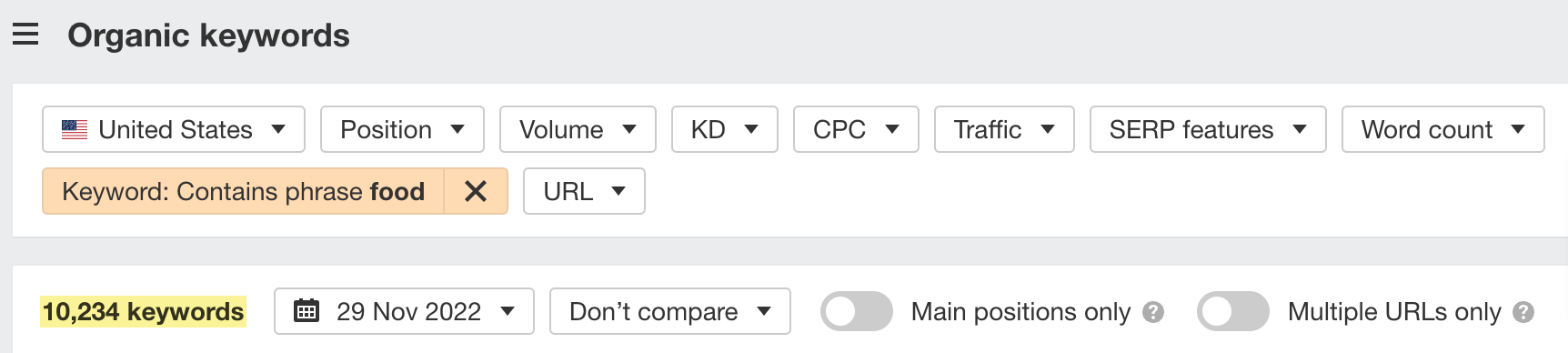
Task: Open the Word count filter
Action: pyautogui.click(x=1442, y=129)
